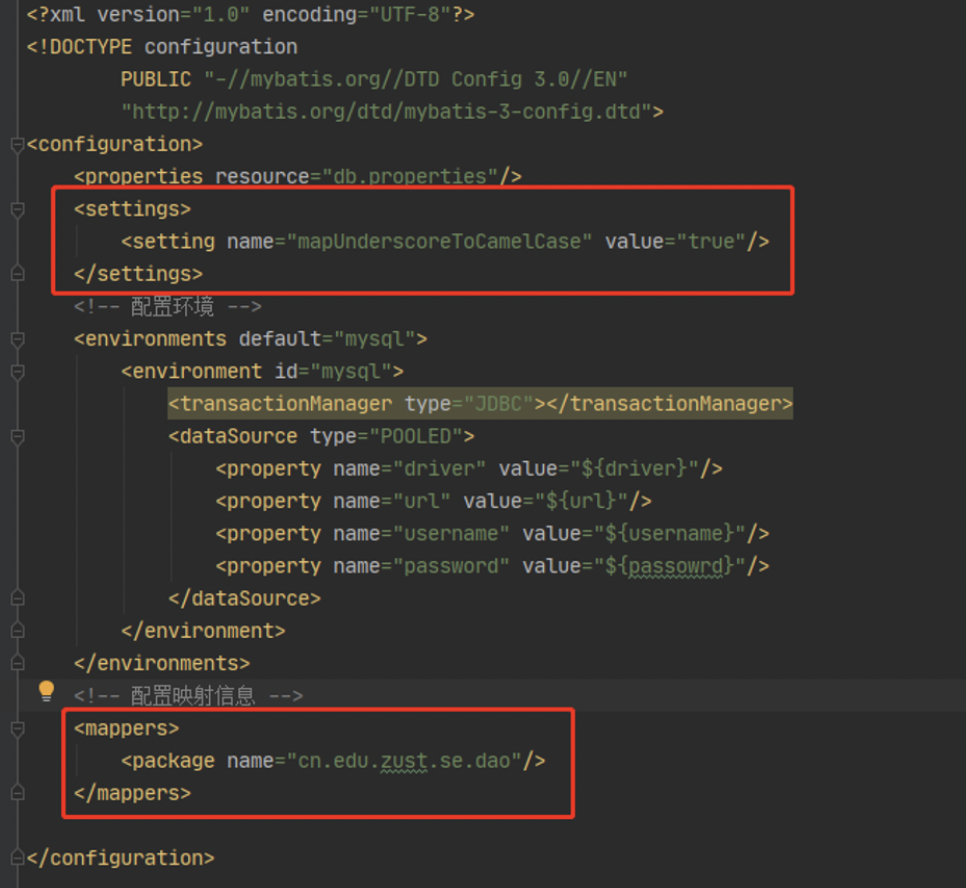This screenshot has width=966, height=888.
Task: Click fold marker beside closing </environment> tag
Action: pos(17,631)
